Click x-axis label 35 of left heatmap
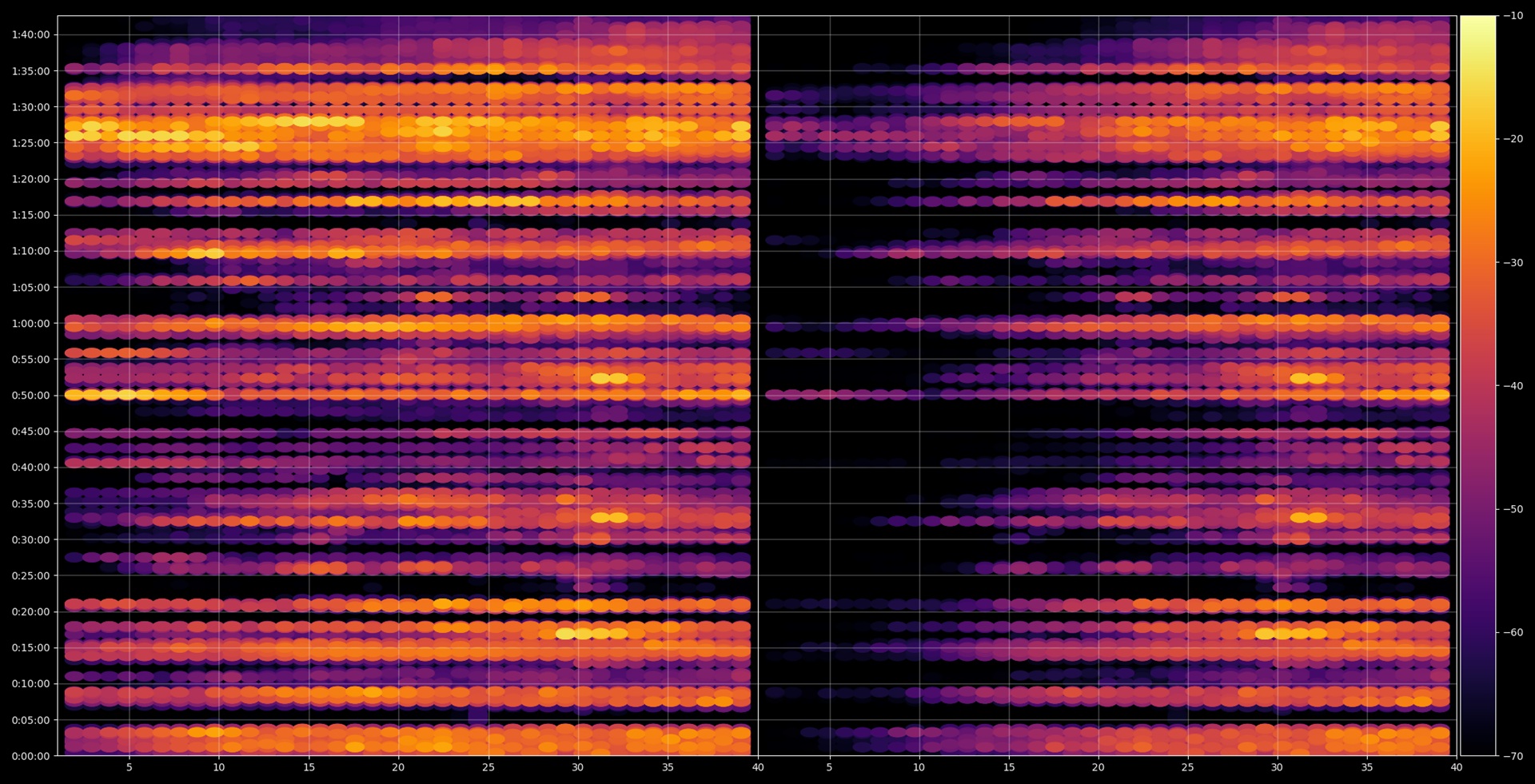1535x784 pixels. (x=668, y=767)
